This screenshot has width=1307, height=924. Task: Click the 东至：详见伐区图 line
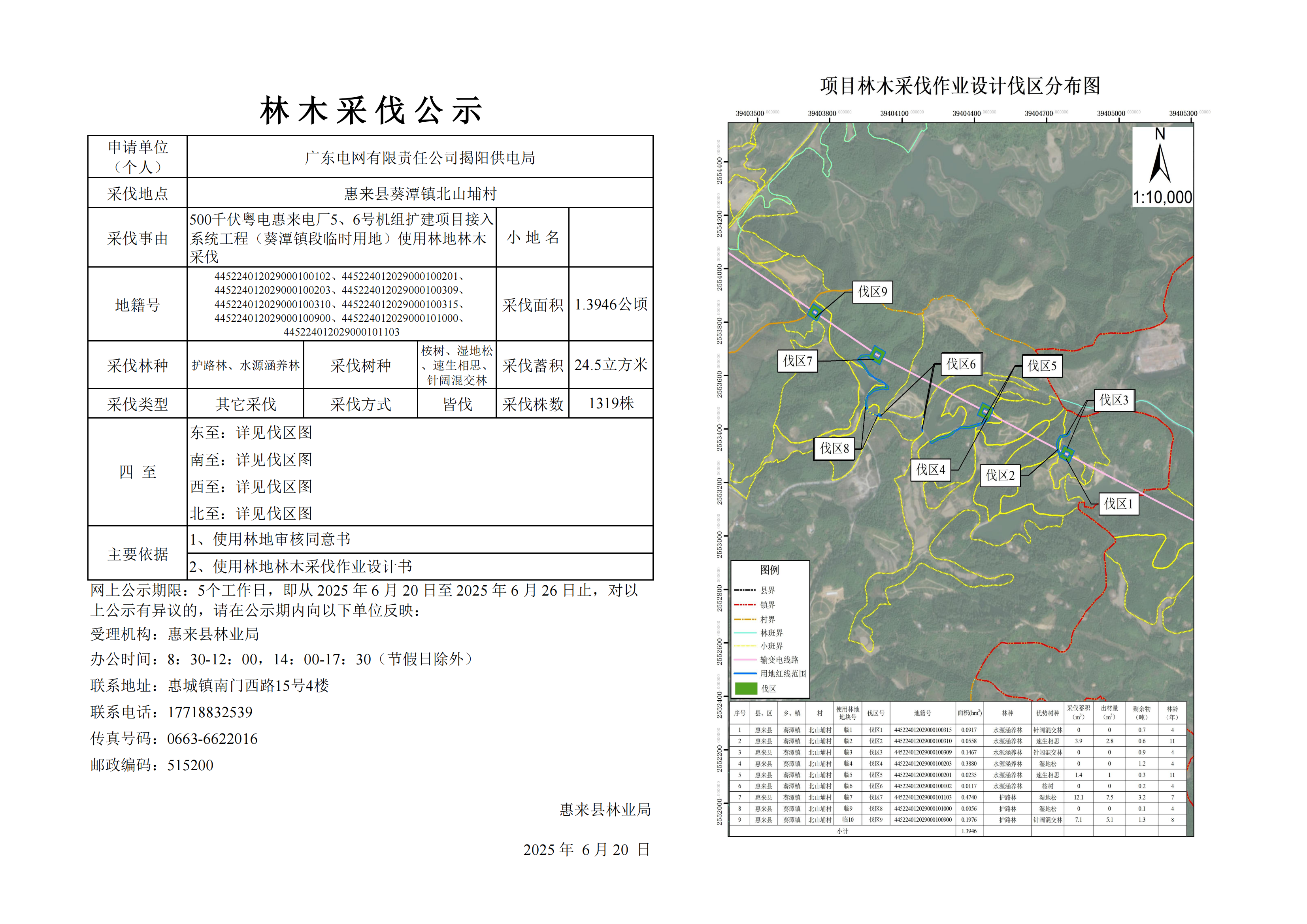click(251, 433)
